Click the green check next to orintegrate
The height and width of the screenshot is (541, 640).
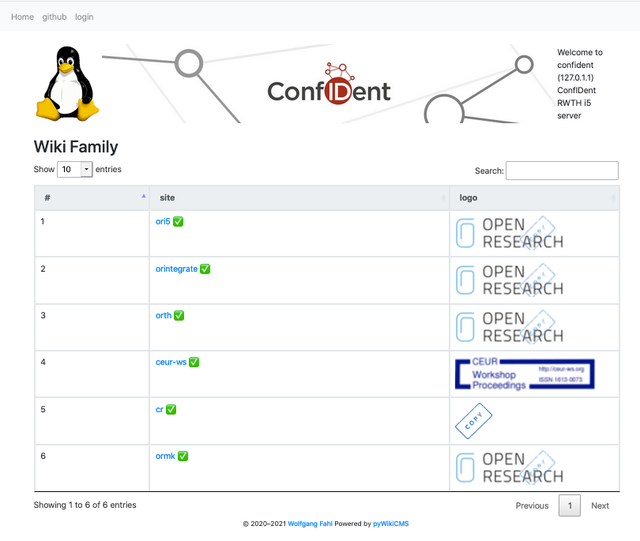[205, 269]
